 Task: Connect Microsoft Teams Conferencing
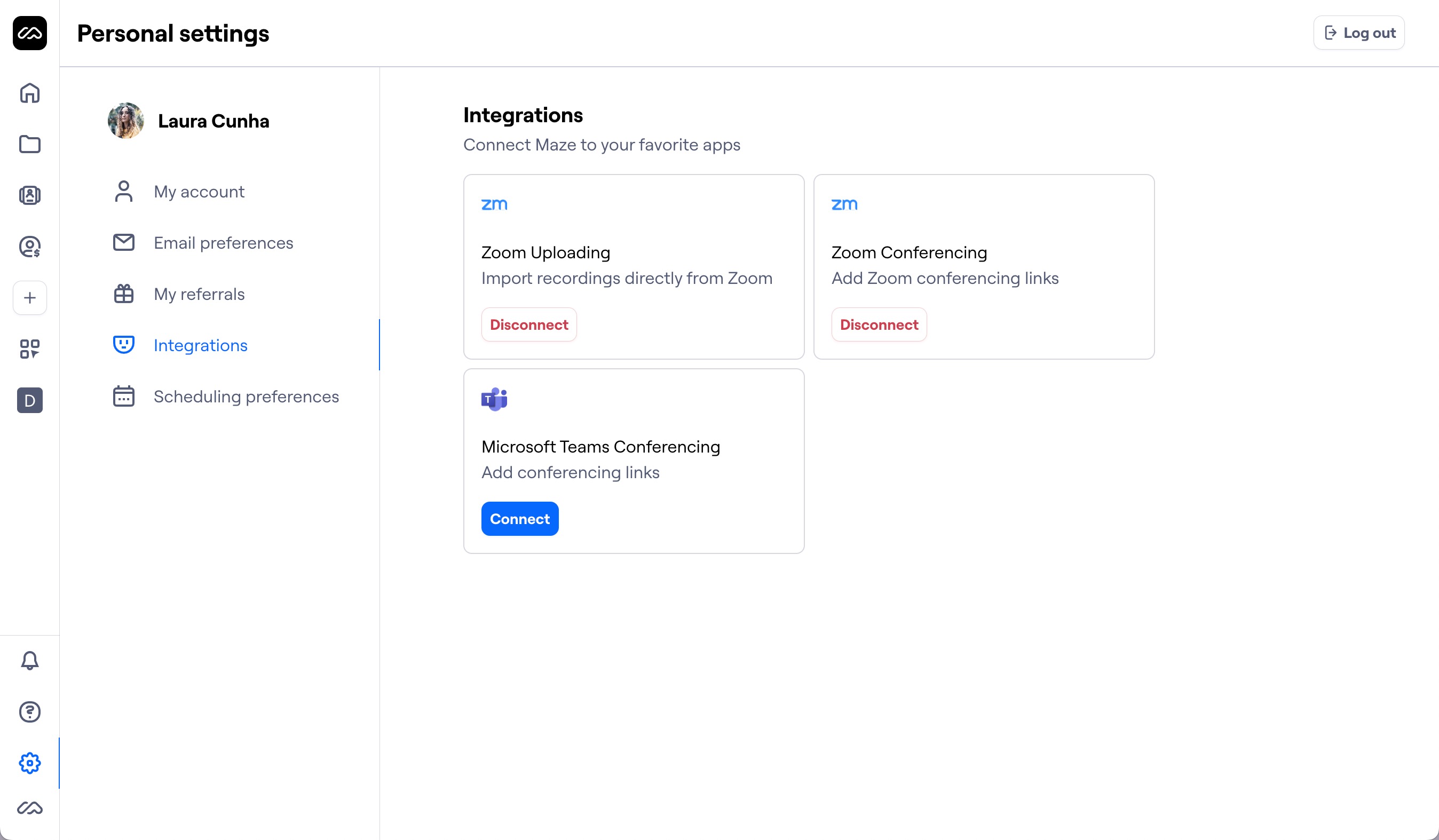[x=520, y=519]
